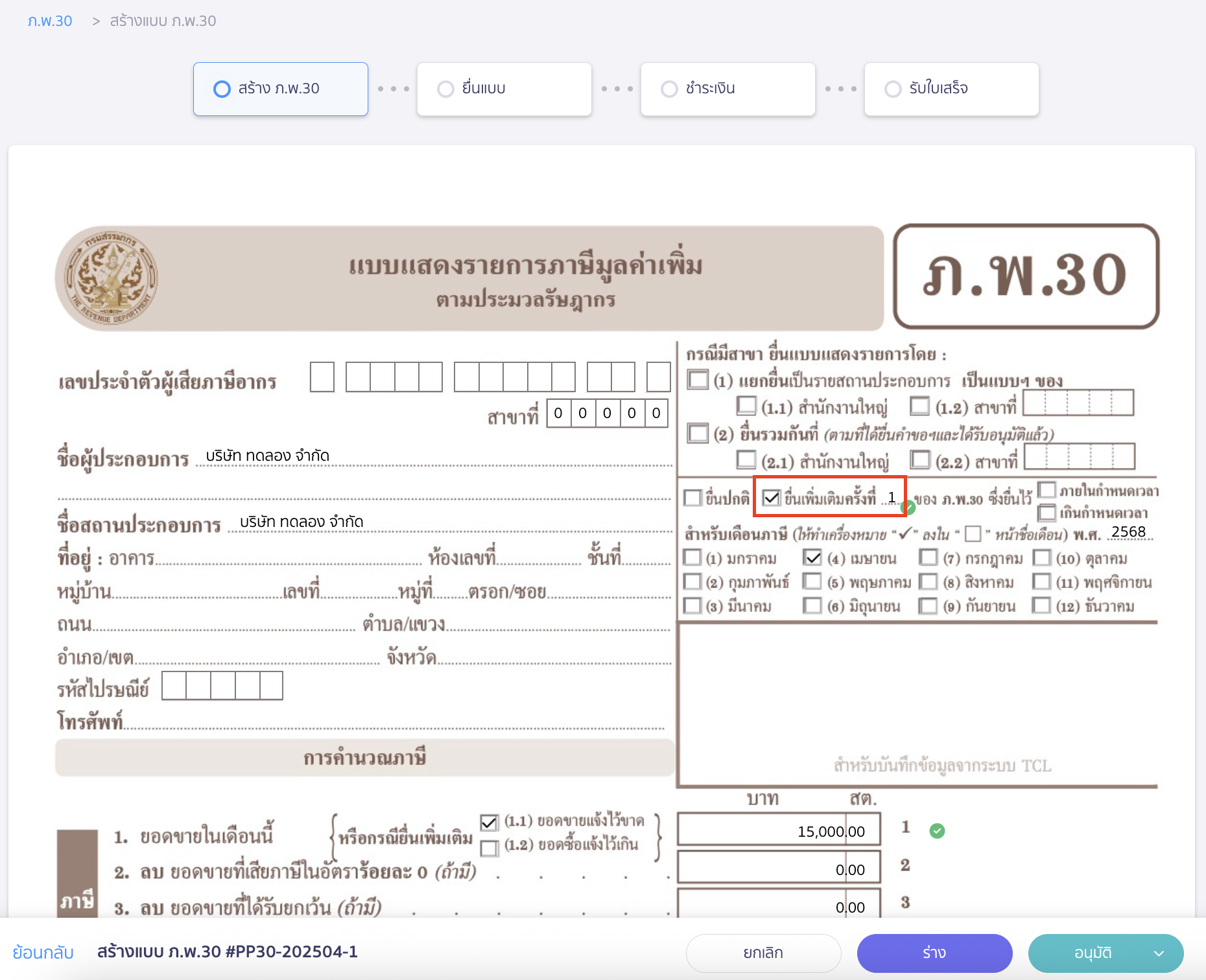The height and width of the screenshot is (980, 1206).
Task: Click the ร่าง button
Action: click(x=934, y=953)
